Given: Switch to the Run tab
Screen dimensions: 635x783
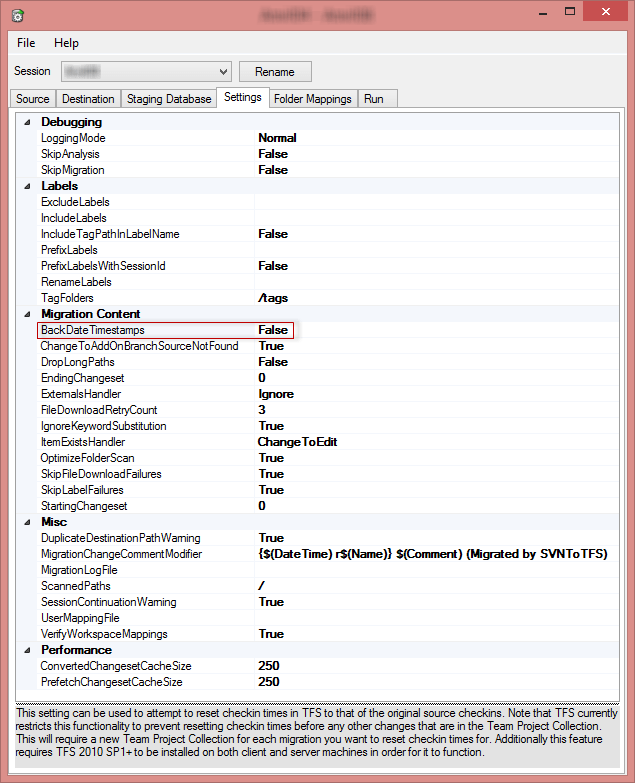Looking at the screenshot, I should click(x=374, y=99).
